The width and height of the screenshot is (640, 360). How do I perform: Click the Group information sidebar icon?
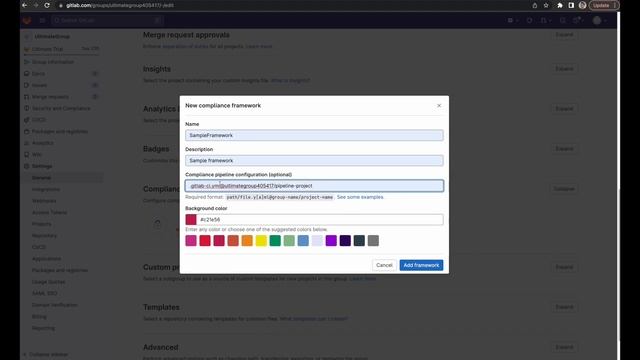(x=27, y=62)
